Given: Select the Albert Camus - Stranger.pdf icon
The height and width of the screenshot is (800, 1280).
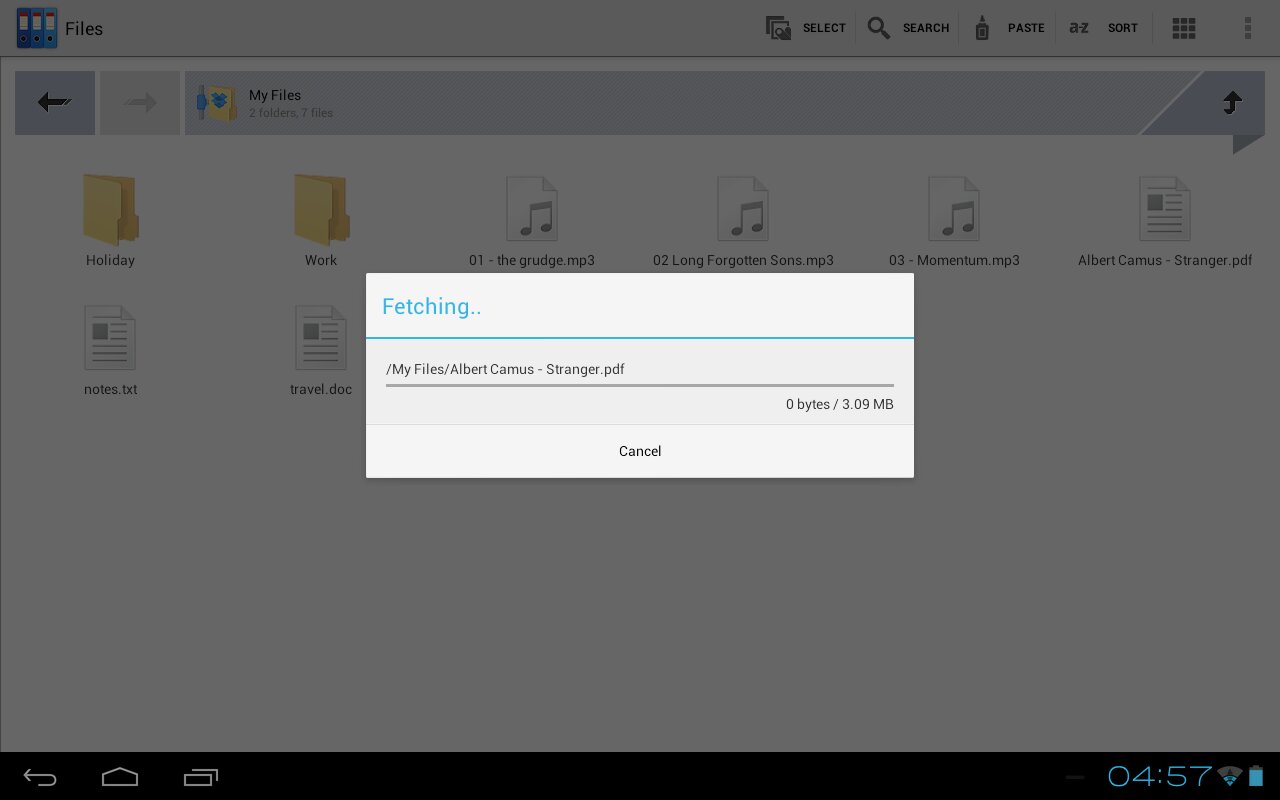Looking at the screenshot, I should coord(1165,209).
